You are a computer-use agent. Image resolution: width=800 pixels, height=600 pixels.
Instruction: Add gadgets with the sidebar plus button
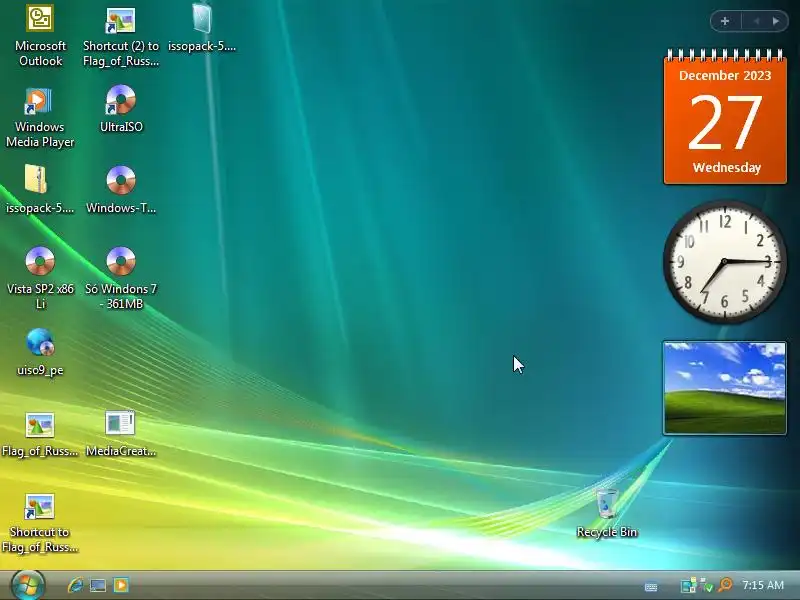[x=725, y=21]
